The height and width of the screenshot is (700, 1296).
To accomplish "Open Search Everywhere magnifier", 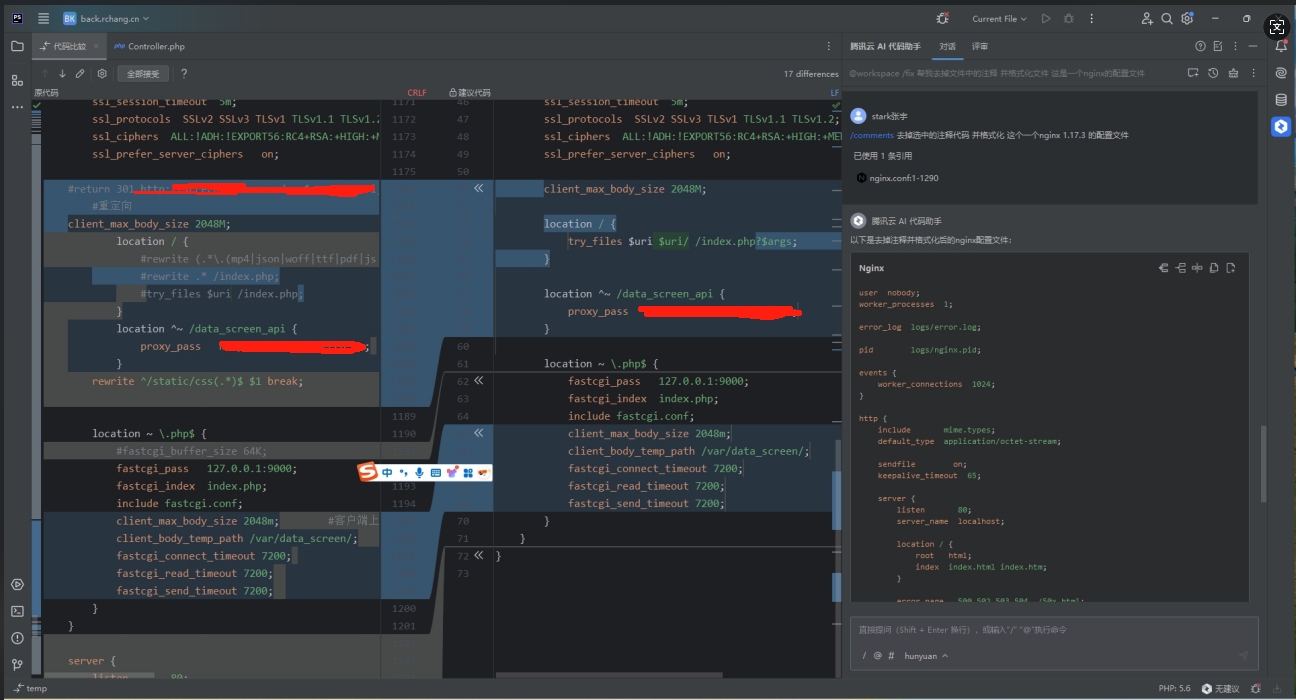I will (x=1167, y=18).
